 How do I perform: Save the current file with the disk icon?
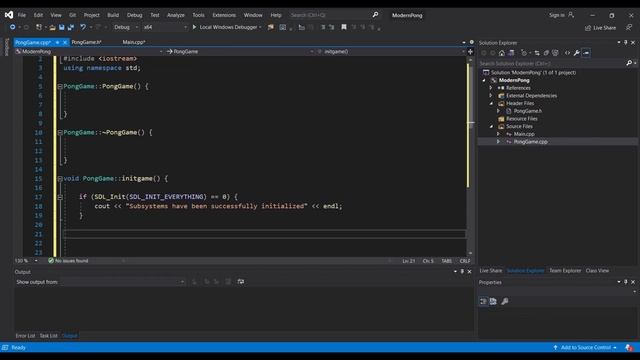click(x=62, y=27)
